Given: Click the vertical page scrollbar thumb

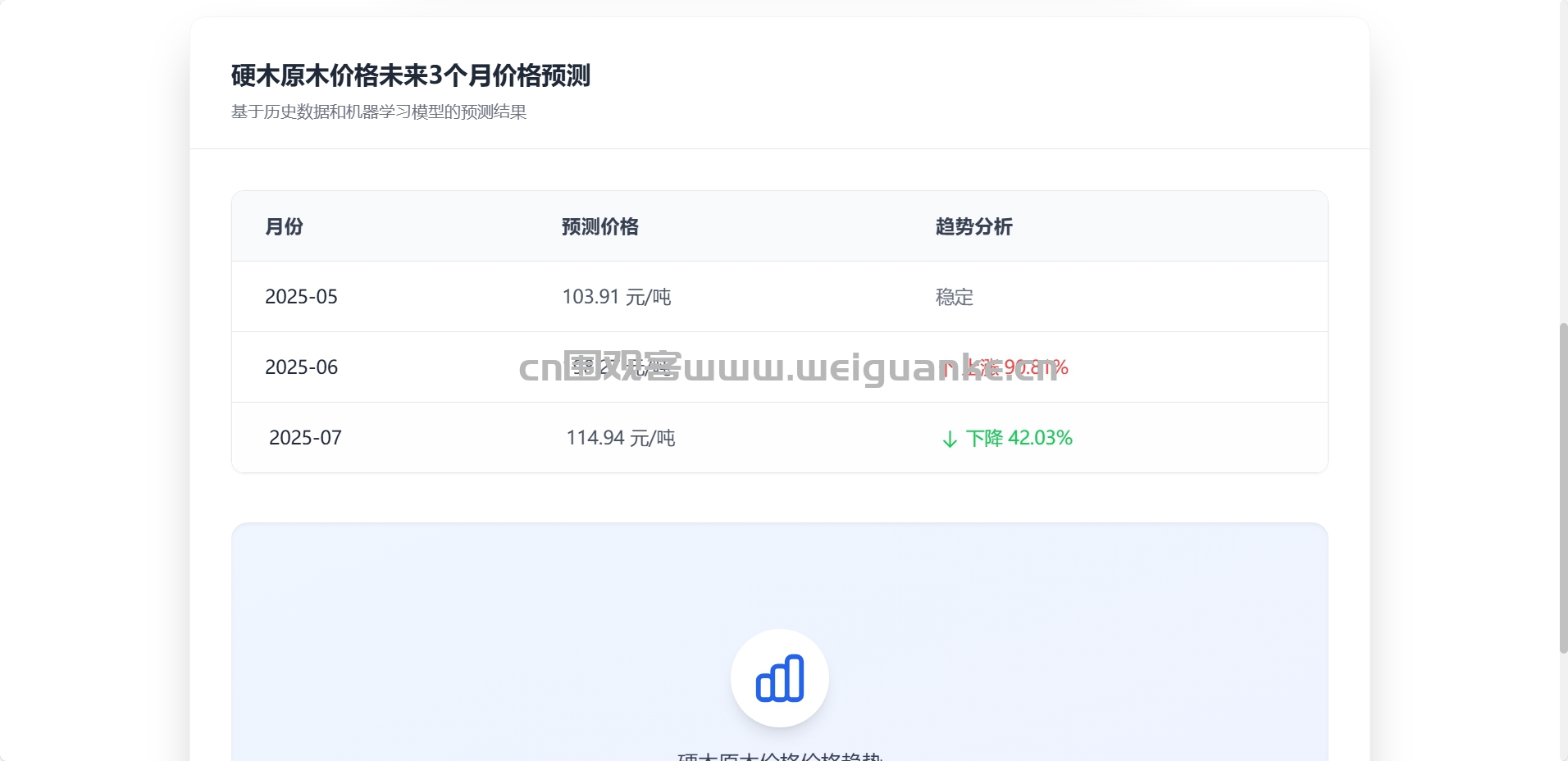Looking at the screenshot, I should [1563, 488].
